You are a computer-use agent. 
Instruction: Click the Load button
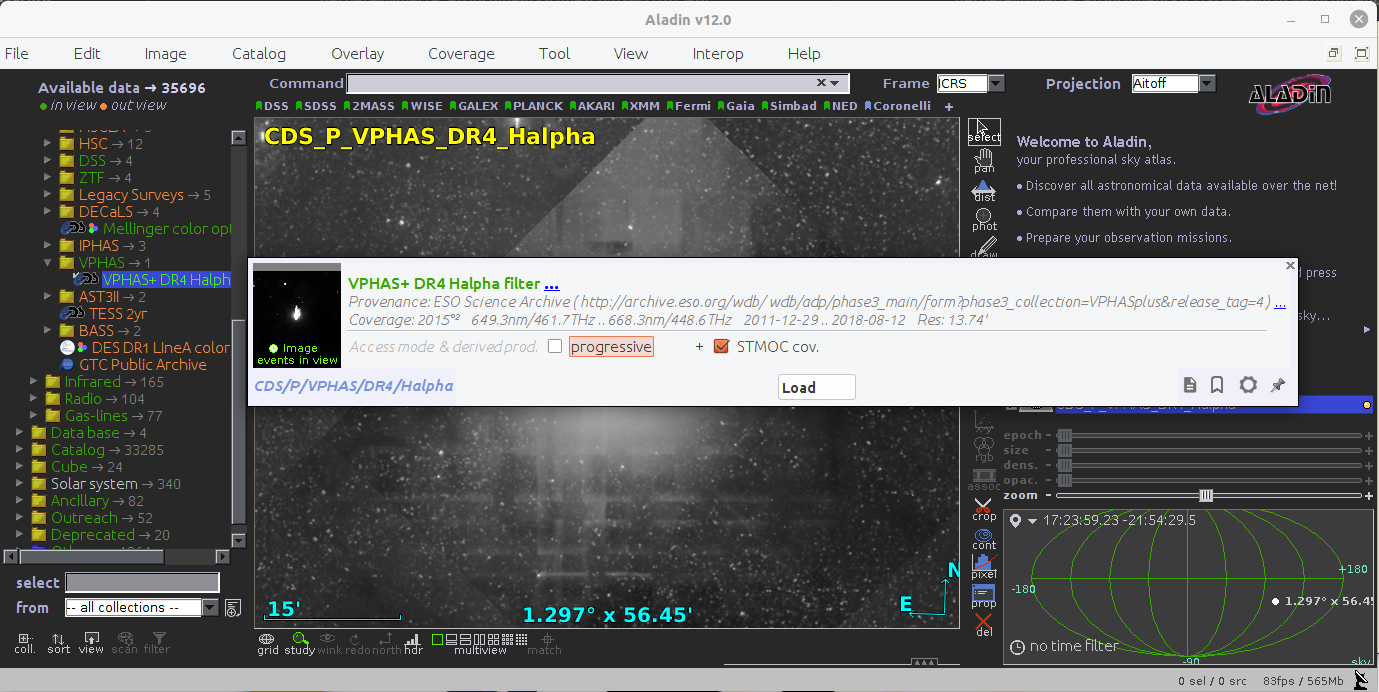pyautogui.click(x=817, y=387)
